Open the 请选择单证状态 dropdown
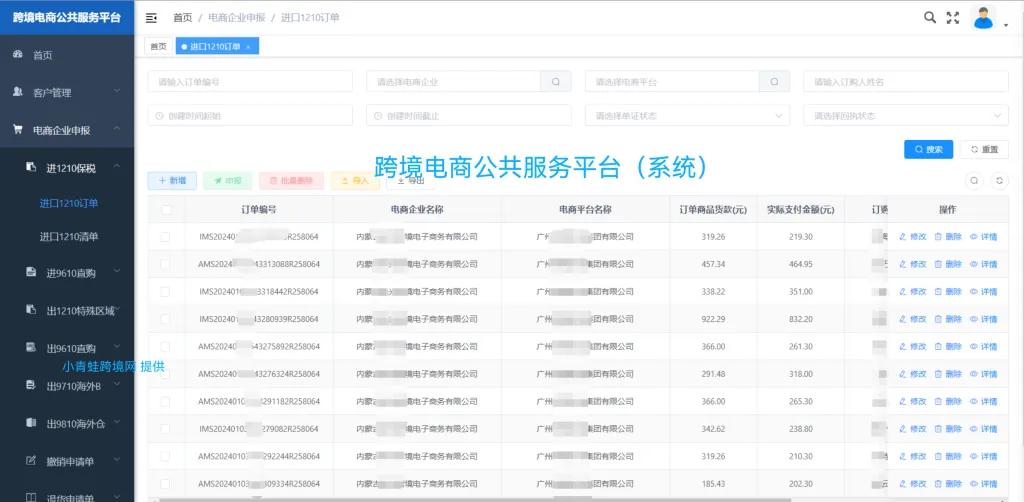Image resolution: width=1024 pixels, height=502 pixels. 688,116
